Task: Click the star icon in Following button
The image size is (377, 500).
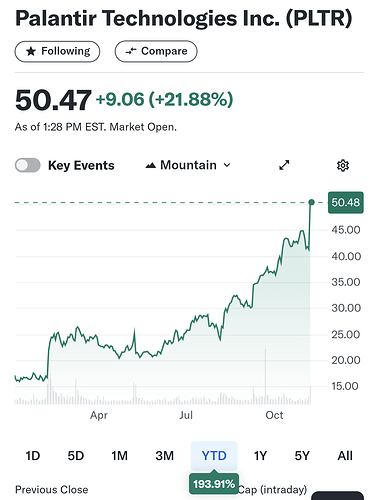Action: pos(31,51)
